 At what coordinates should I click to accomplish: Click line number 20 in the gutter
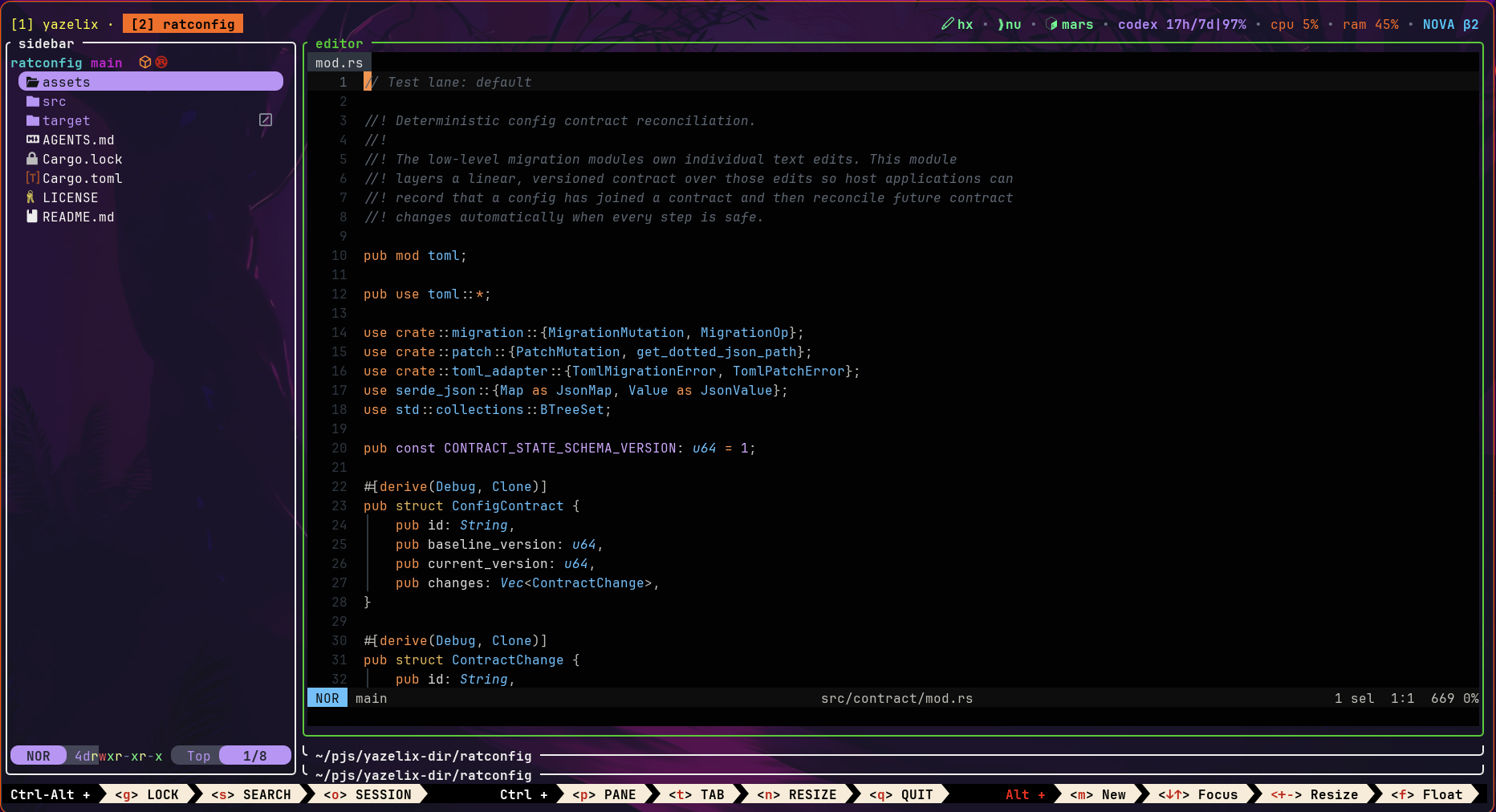339,448
